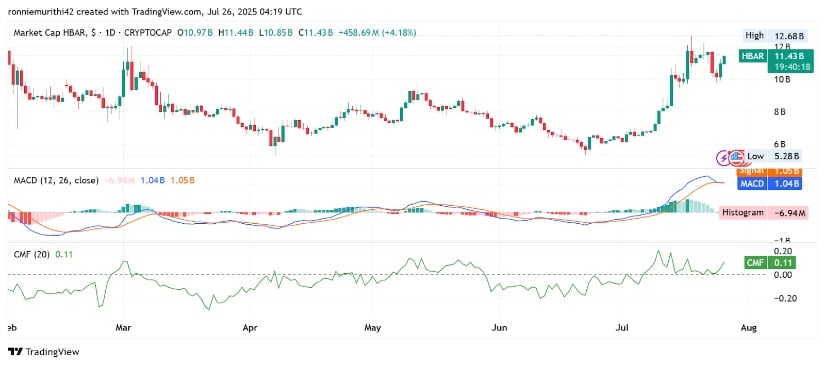The height and width of the screenshot is (365, 825).
Task: Click the open value O10.97 B
Action: click(x=195, y=33)
